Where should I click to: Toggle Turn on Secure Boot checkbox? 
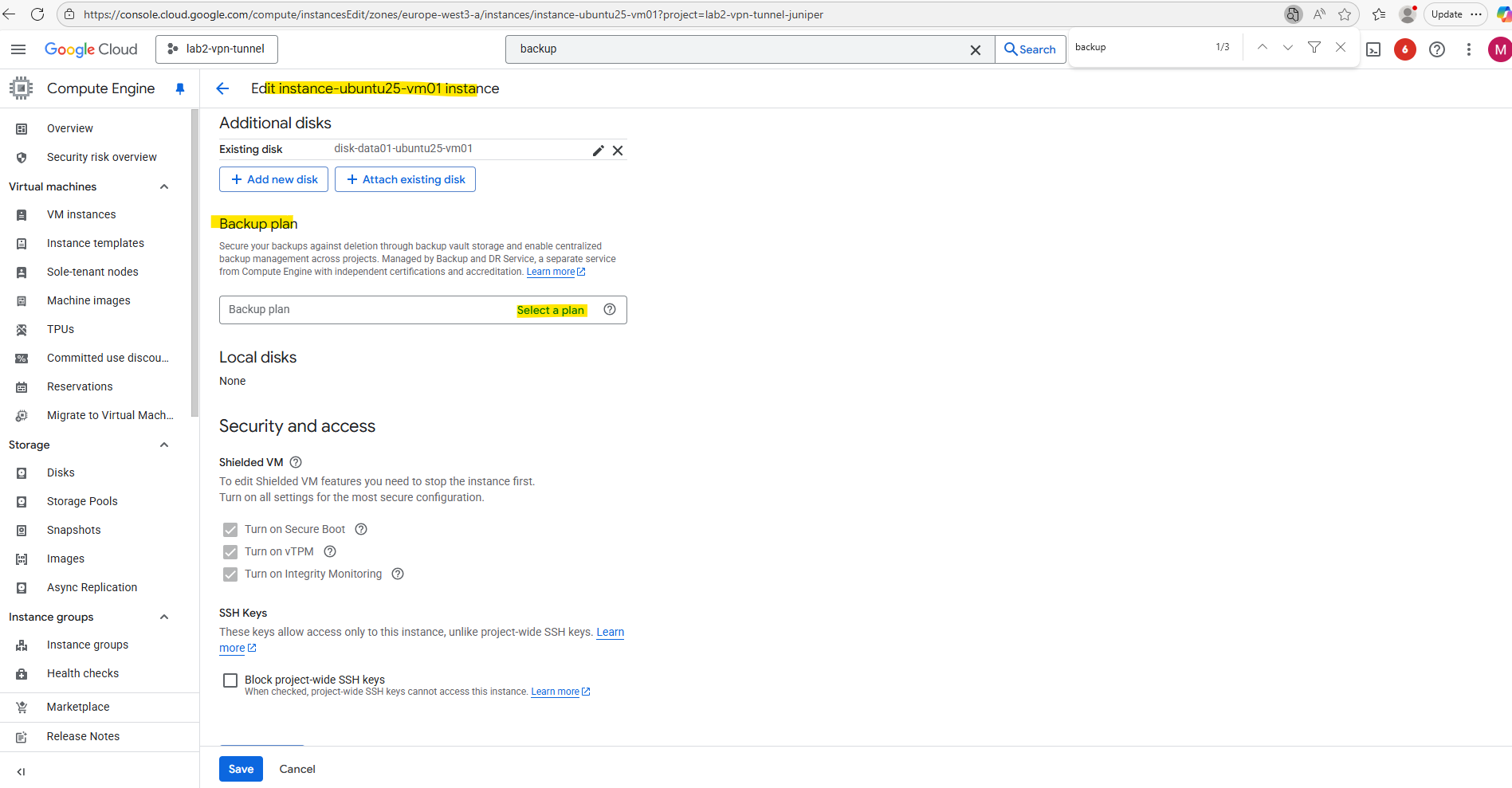230,530
